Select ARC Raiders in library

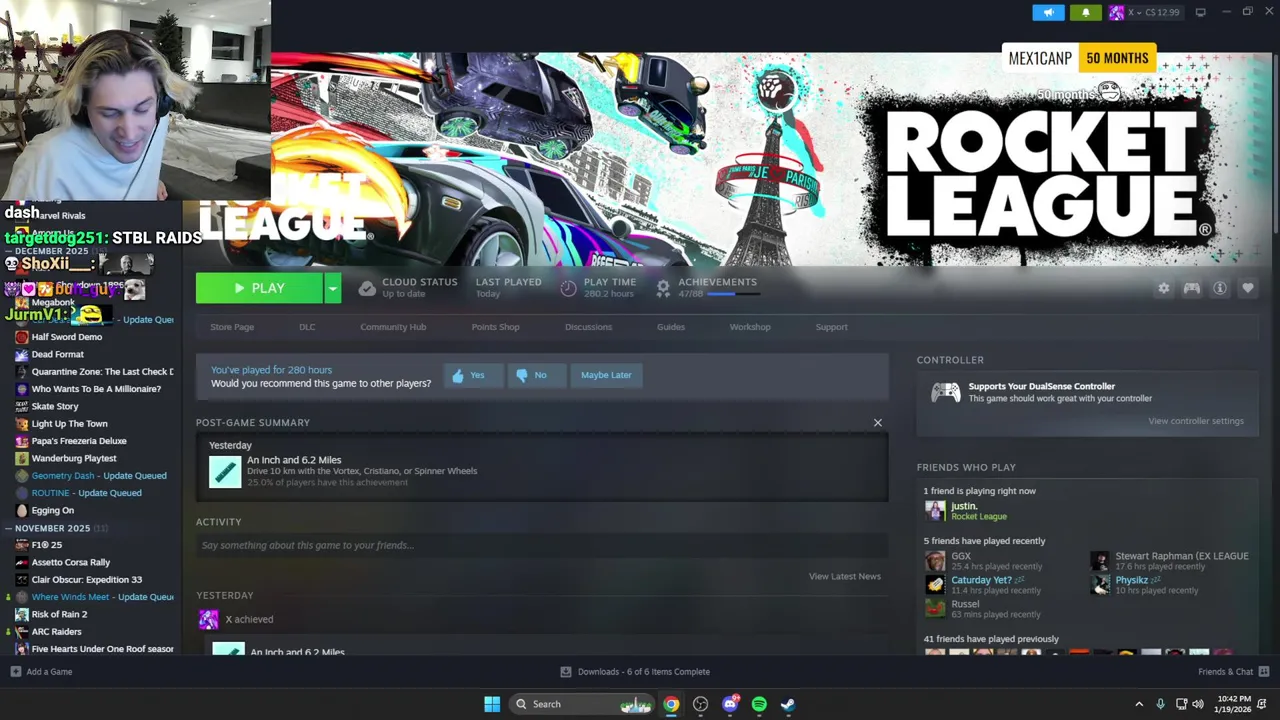[x=56, y=632]
